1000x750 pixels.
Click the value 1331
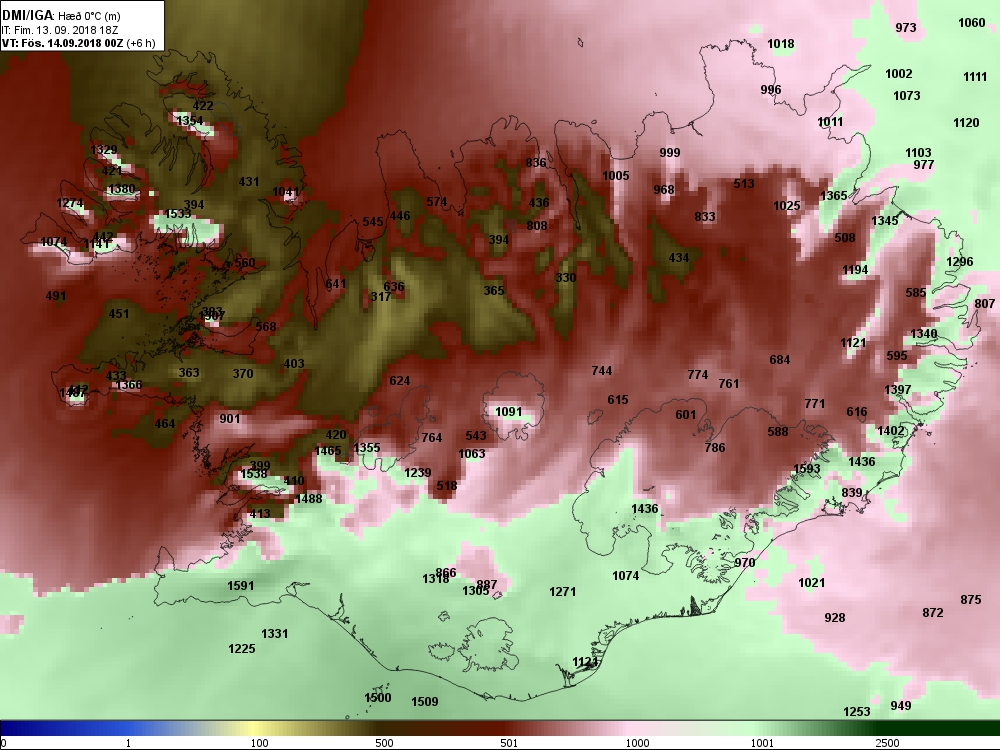point(275,634)
